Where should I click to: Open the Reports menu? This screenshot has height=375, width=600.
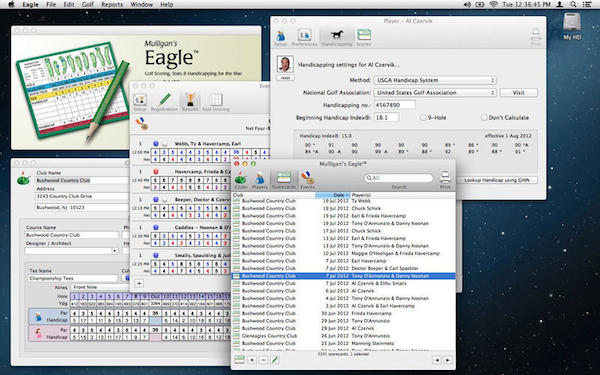tap(112, 4)
